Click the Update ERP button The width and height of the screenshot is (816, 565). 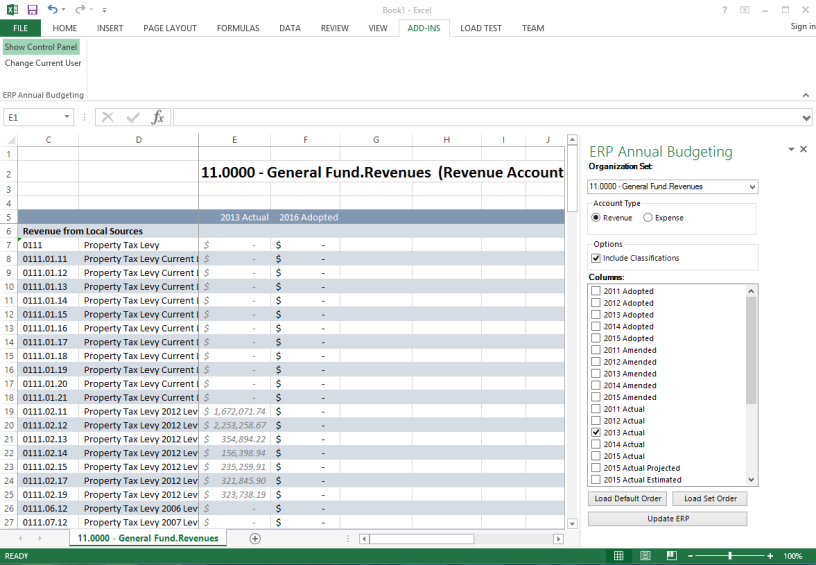(x=667, y=519)
